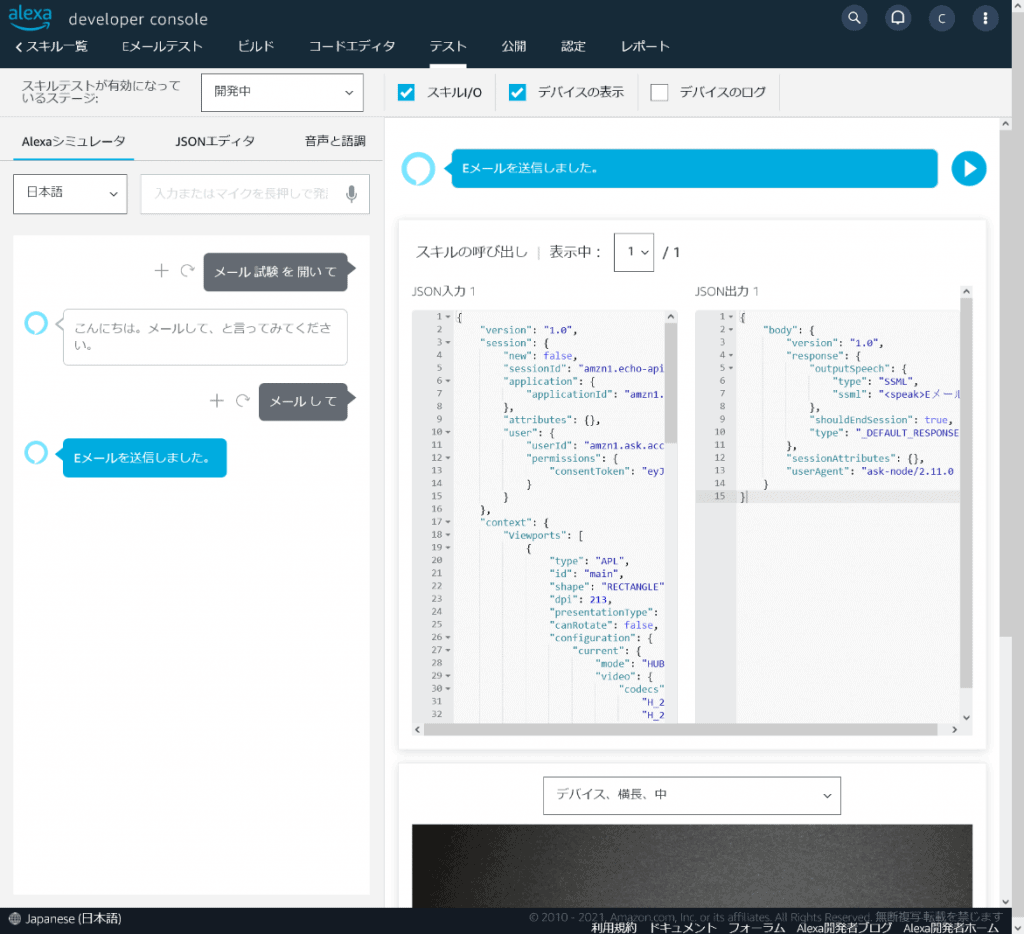Go back to スキル一覧
The image size is (1024, 934).
tap(51, 46)
